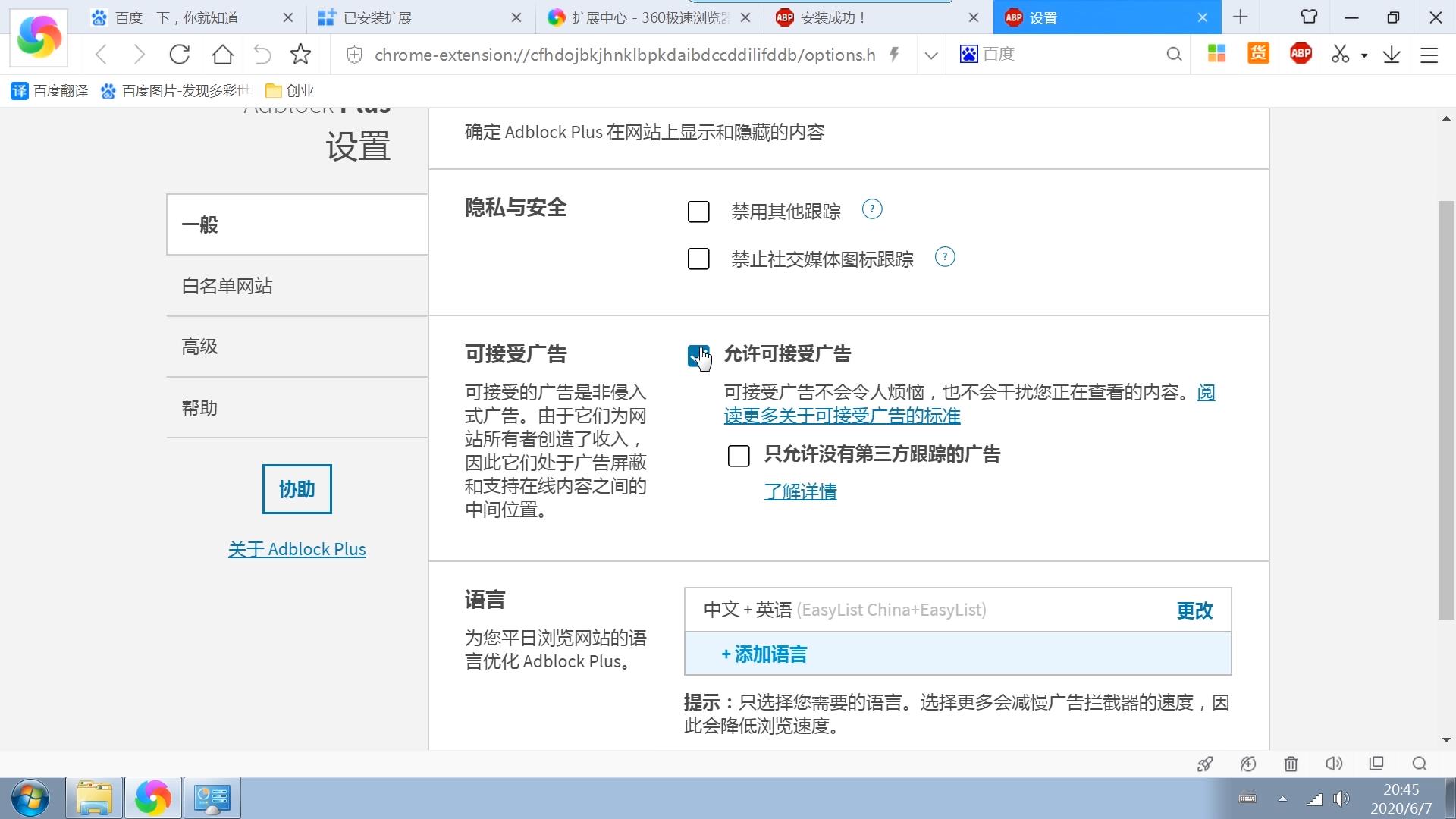Check 只允许没有第三方跟踪的广告
Viewport: 1456px width, 819px height.
click(739, 456)
